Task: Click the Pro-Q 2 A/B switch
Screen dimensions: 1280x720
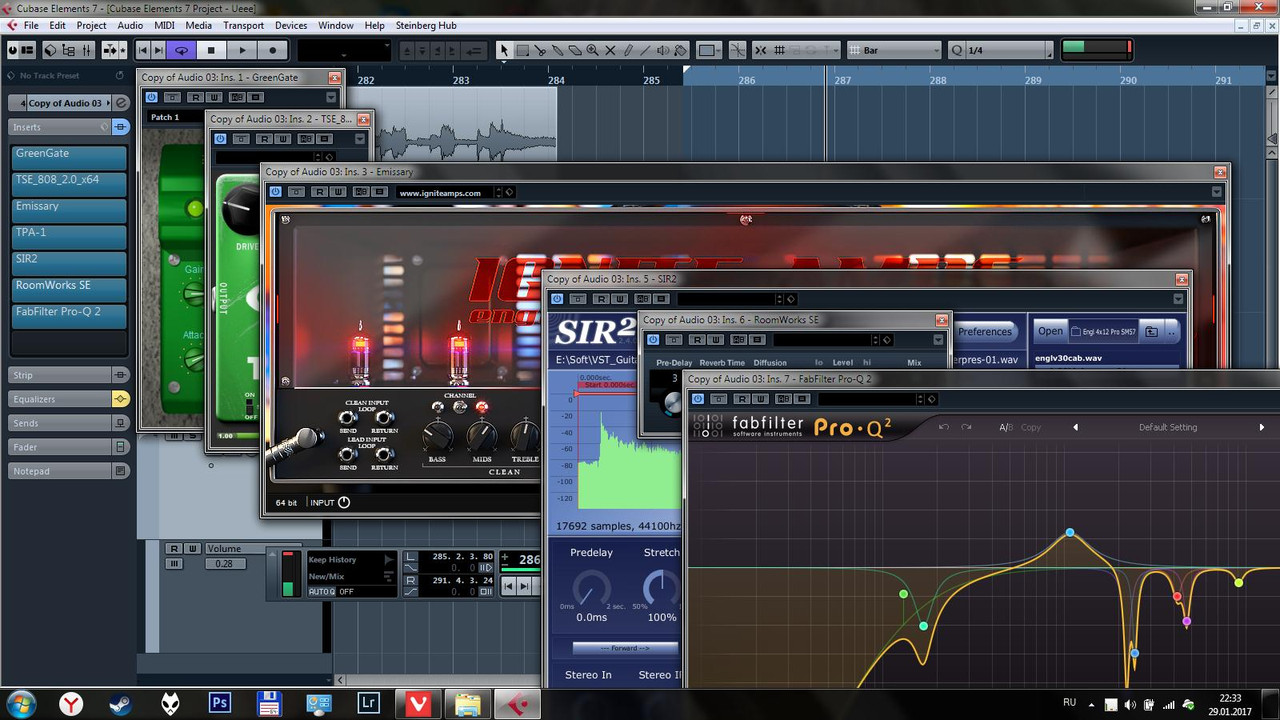Action: pos(1006,427)
